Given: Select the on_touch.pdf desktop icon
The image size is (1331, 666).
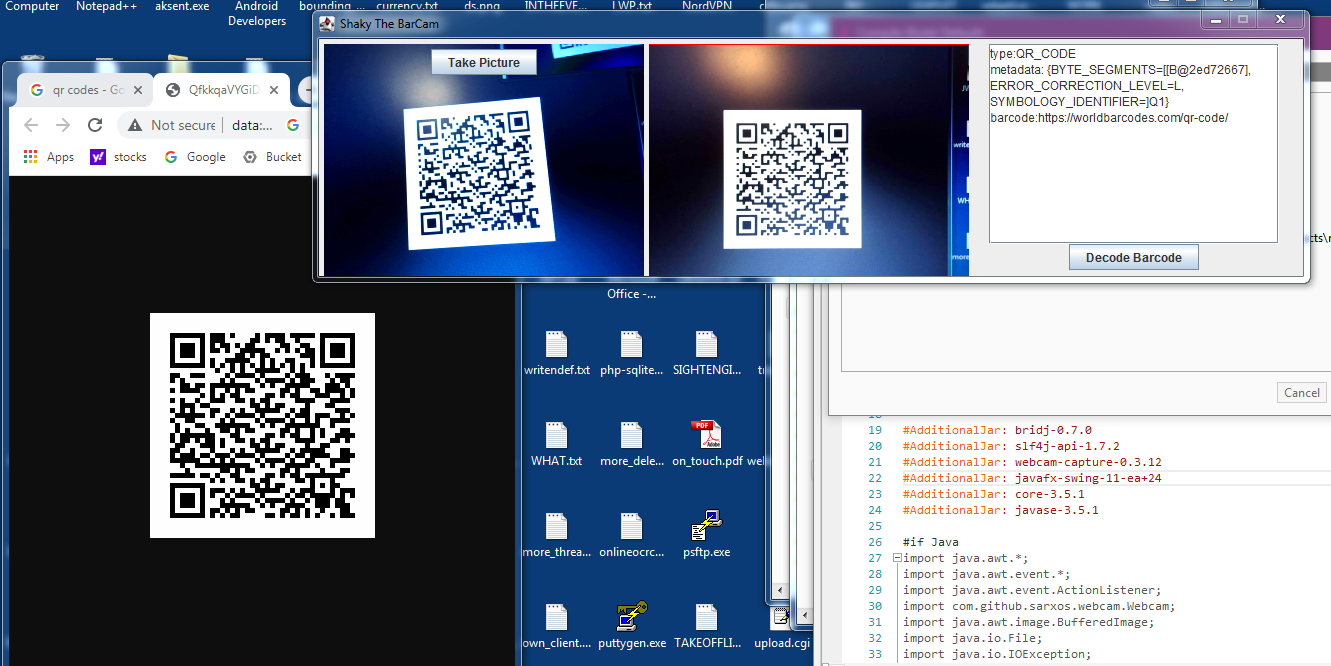Looking at the screenshot, I should pos(706,437).
